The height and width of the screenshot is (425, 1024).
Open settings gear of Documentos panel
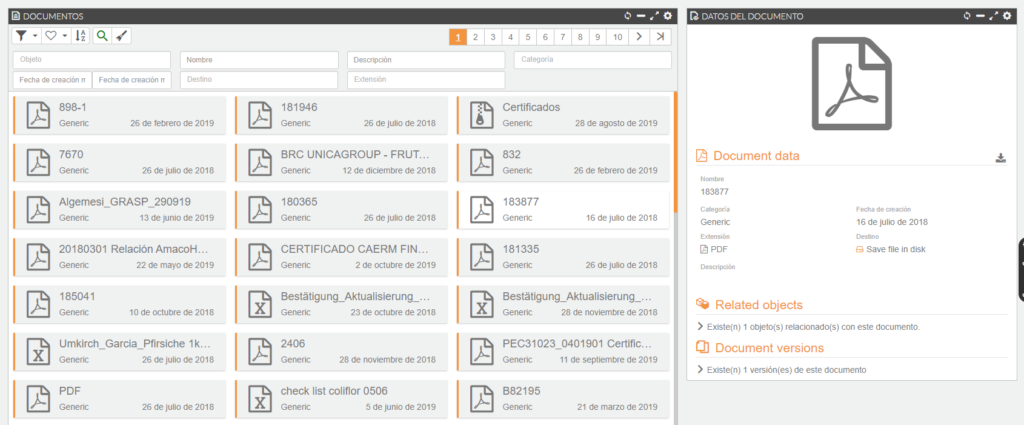[x=667, y=16]
